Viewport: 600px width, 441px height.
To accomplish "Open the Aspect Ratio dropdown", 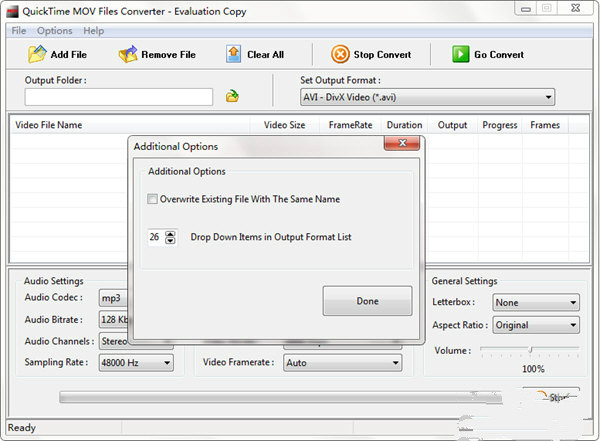I will (x=536, y=325).
